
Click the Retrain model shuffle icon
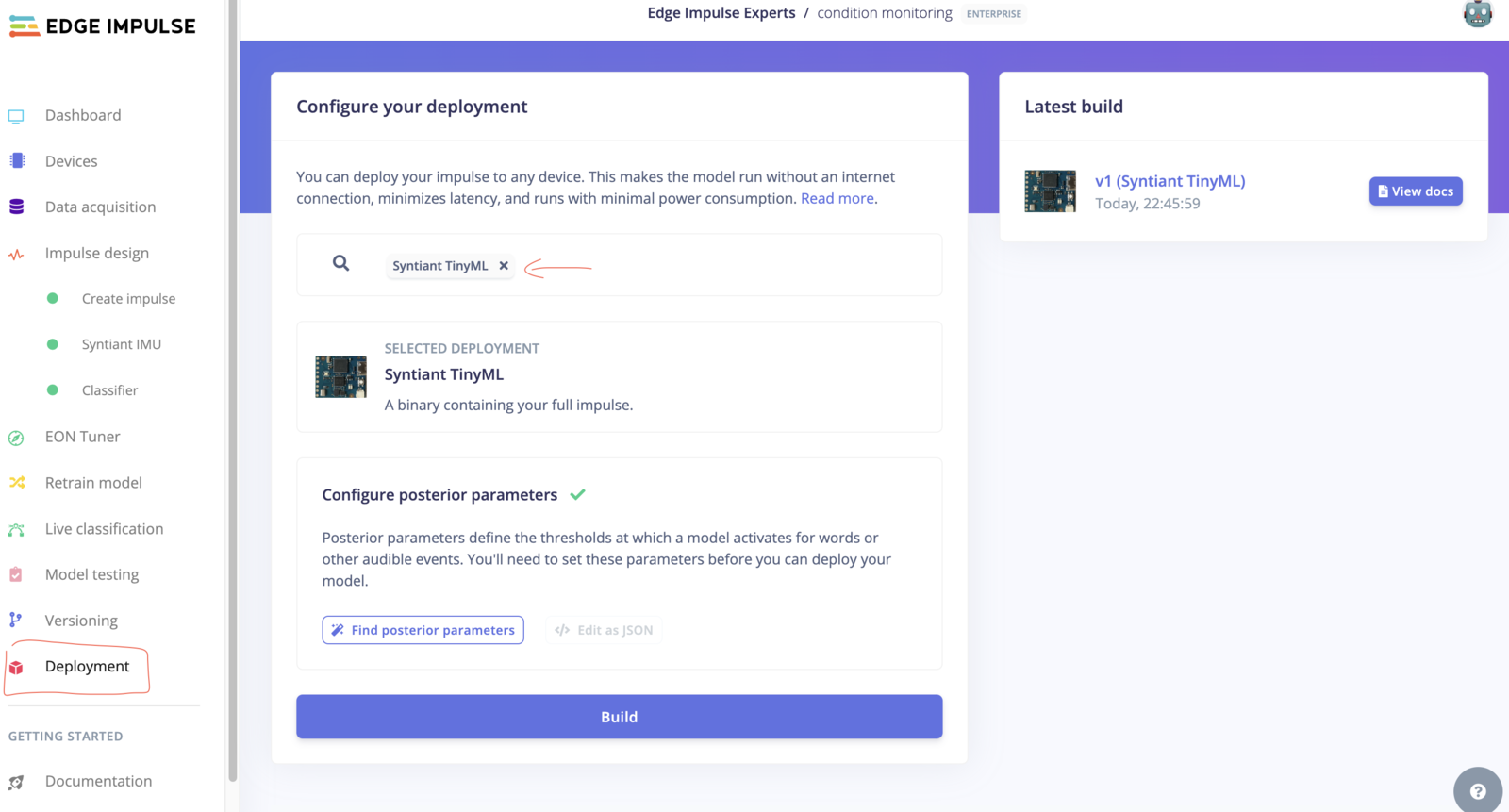pyautogui.click(x=17, y=483)
